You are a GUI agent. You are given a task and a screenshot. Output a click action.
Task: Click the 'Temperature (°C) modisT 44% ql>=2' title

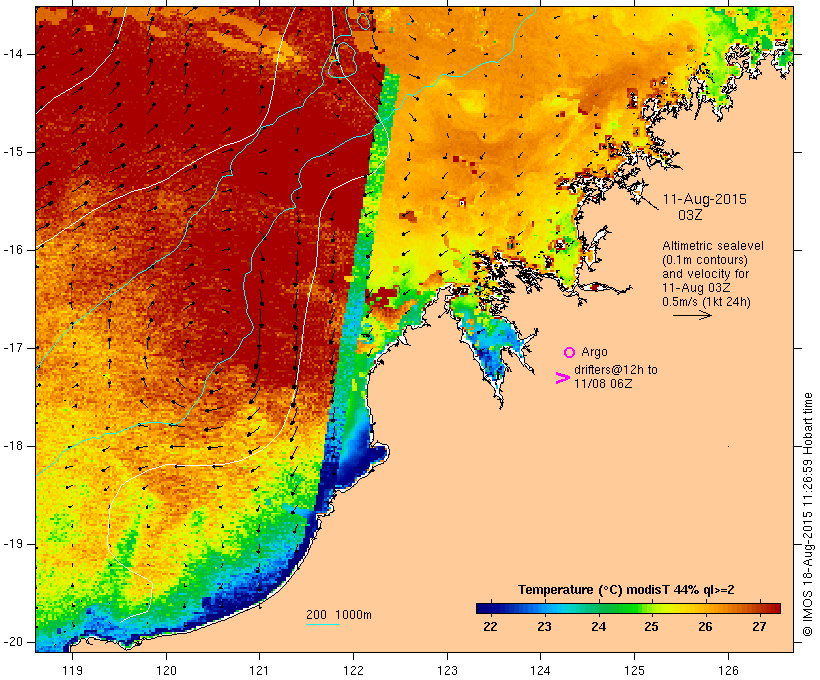[626, 590]
